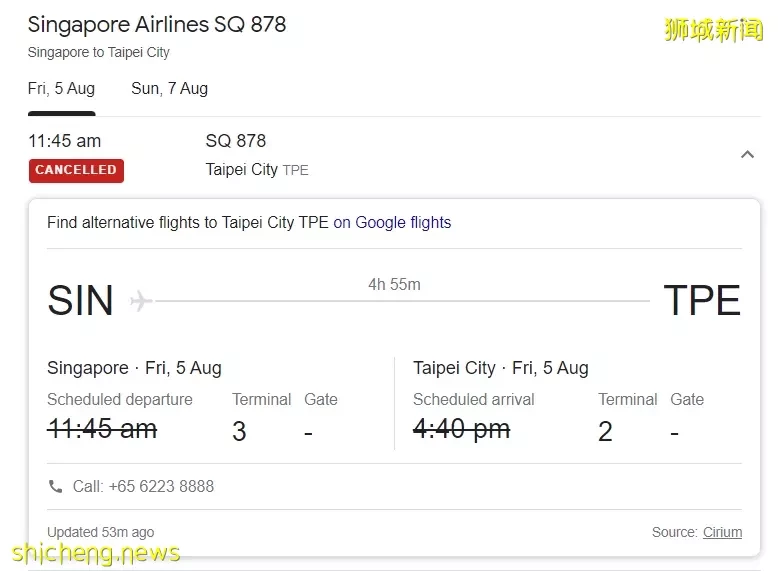The image size is (778, 571).
Task: Switch to the Sun, 7 Aug tab
Action: pyautogui.click(x=169, y=89)
